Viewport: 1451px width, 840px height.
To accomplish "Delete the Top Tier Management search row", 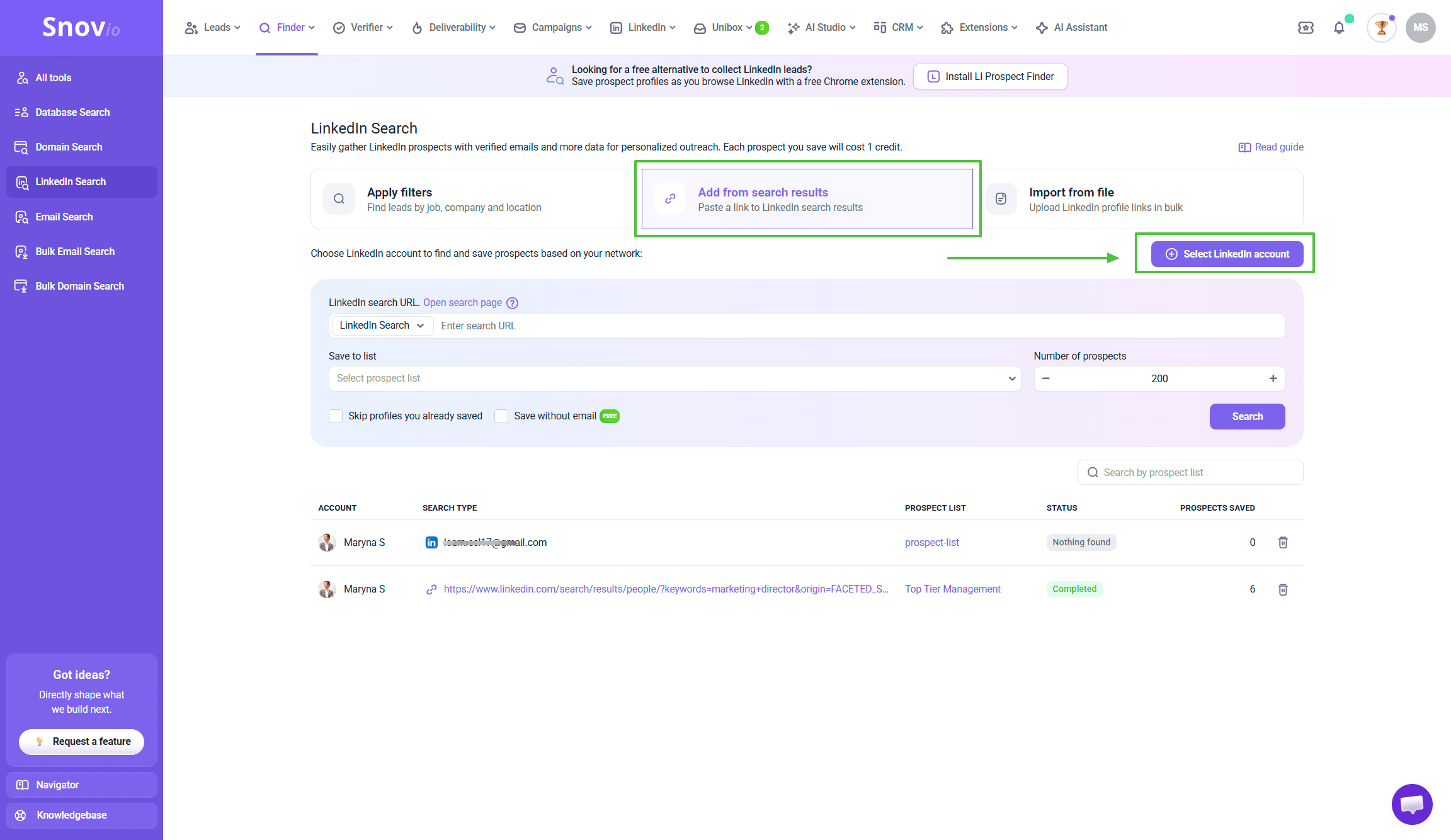I will tap(1283, 589).
